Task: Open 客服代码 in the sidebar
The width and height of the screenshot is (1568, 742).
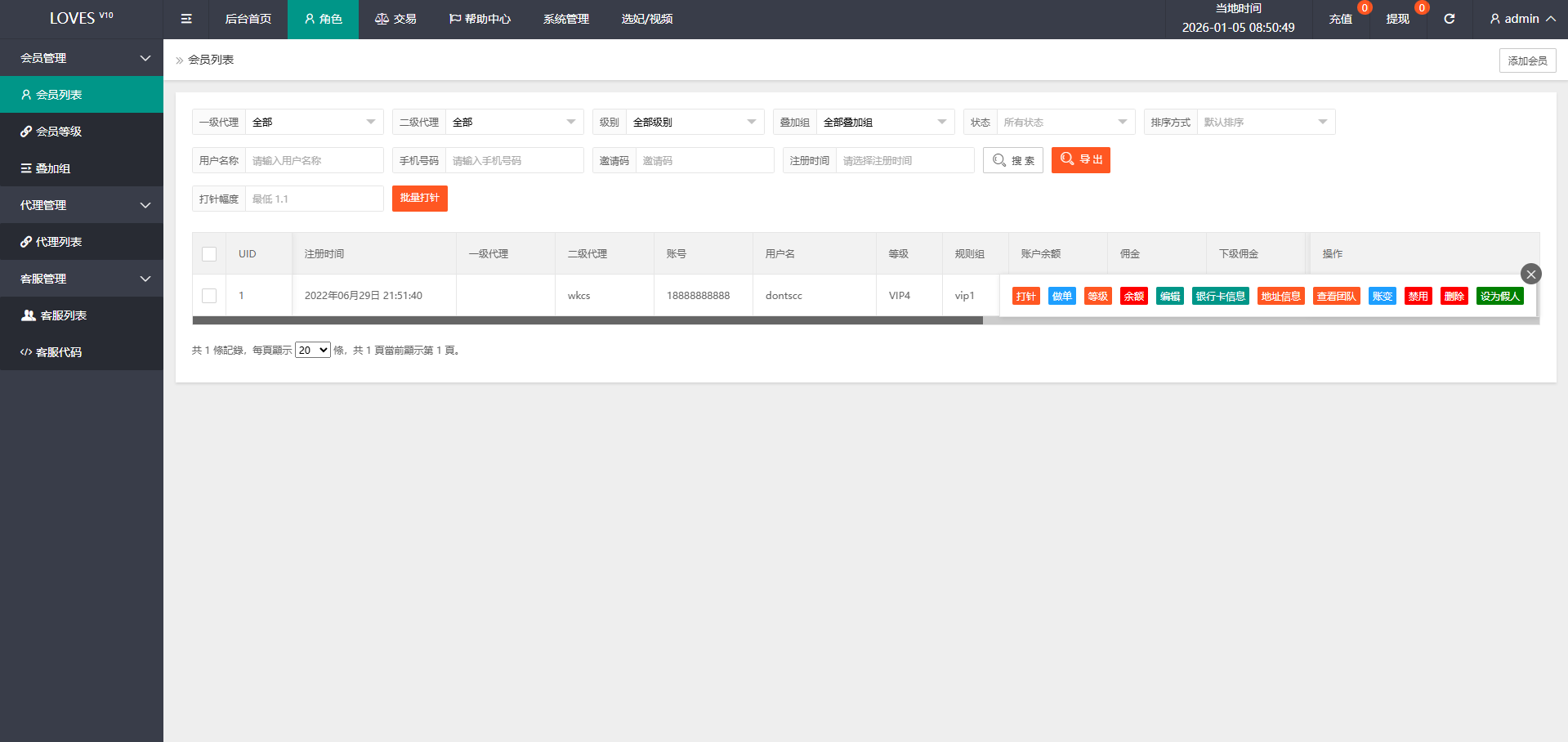Action: click(59, 352)
